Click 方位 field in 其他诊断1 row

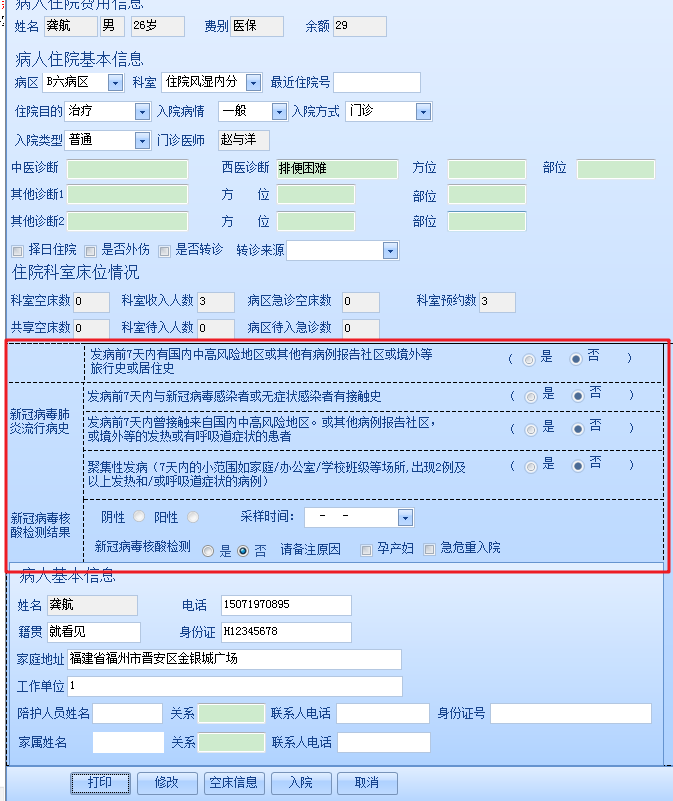pyautogui.click(x=316, y=195)
